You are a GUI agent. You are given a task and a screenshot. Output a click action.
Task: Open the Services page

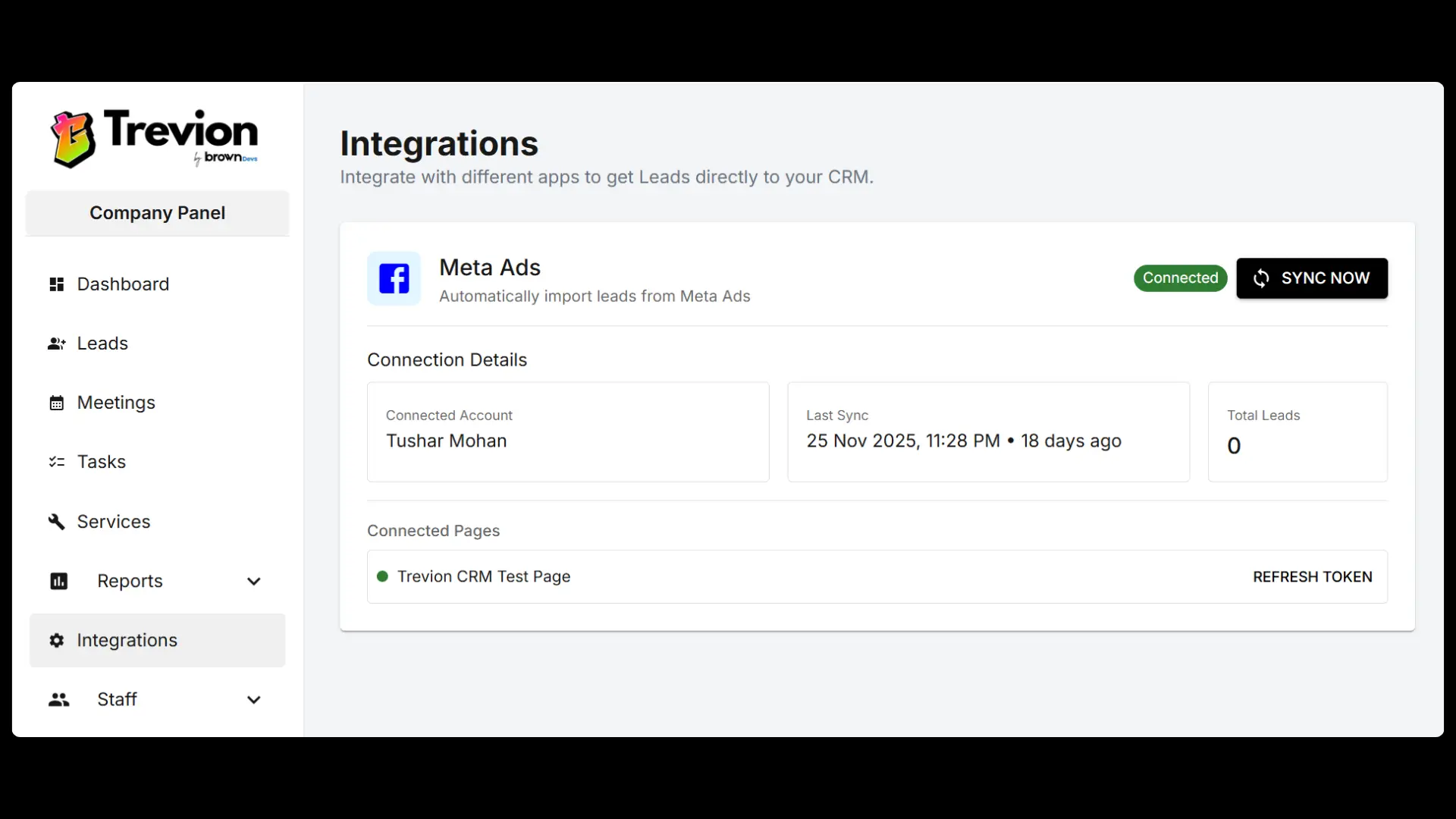[x=158, y=522]
